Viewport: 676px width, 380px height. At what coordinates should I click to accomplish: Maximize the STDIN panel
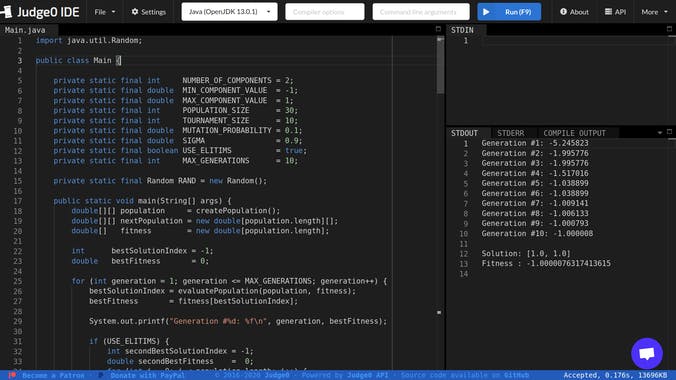(x=669, y=29)
